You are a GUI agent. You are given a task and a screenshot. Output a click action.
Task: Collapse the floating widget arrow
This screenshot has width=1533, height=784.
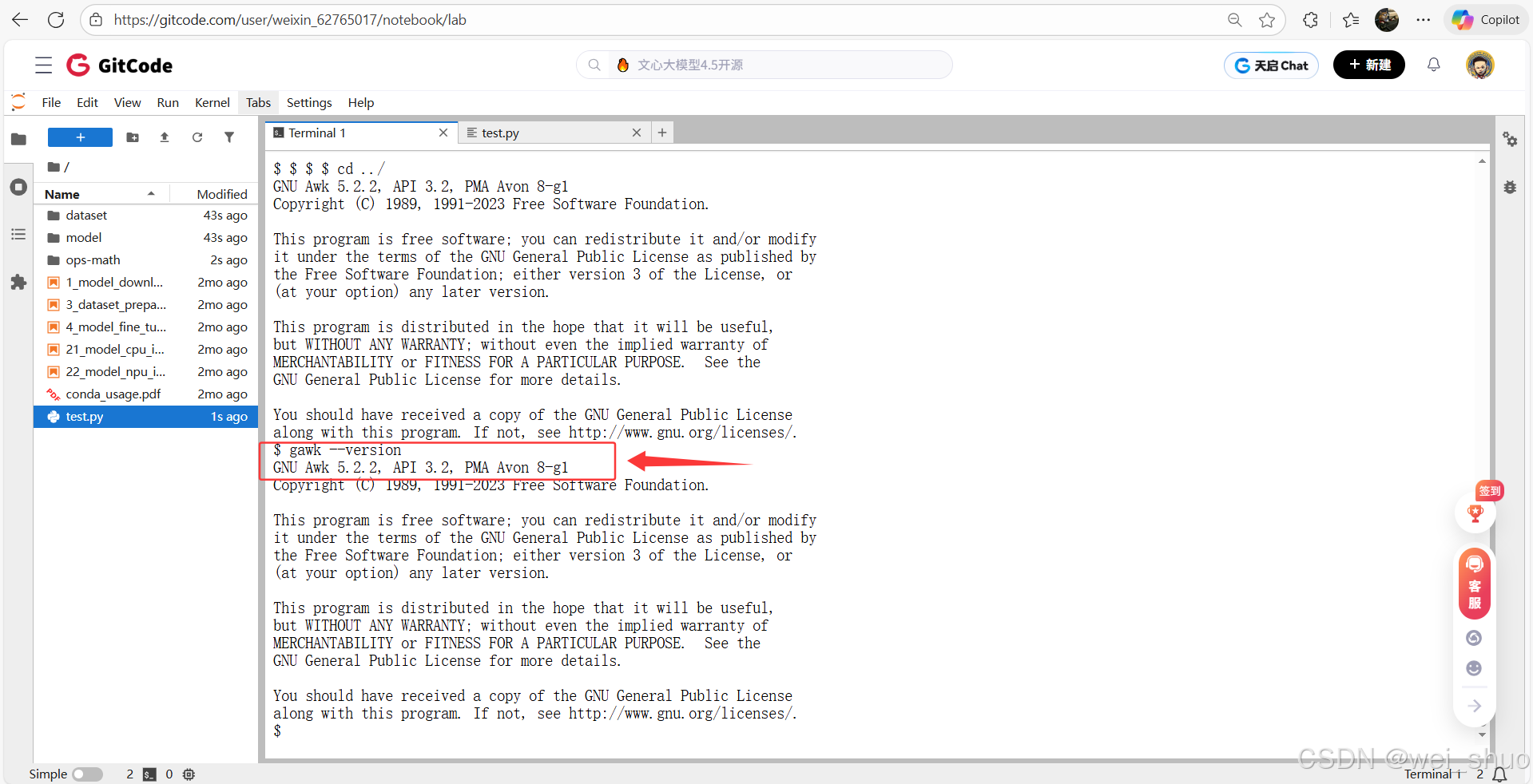pos(1475,706)
